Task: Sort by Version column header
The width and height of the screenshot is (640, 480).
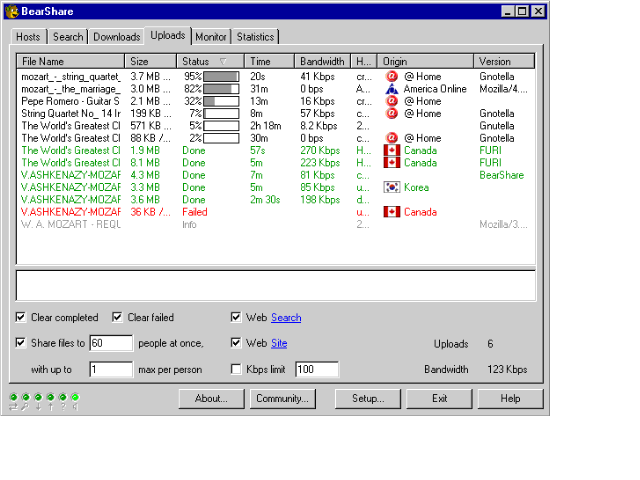Action: click(x=504, y=61)
